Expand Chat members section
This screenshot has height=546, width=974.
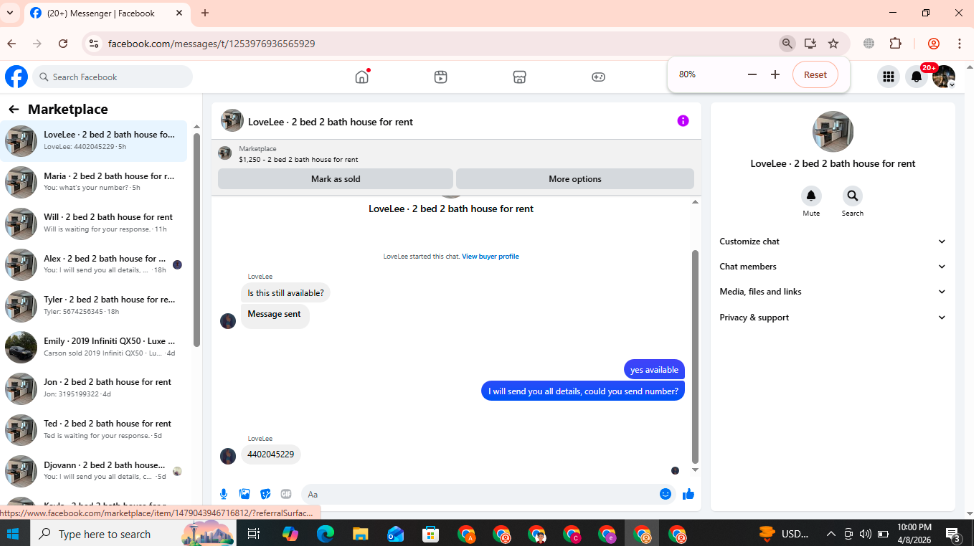[x=832, y=266]
